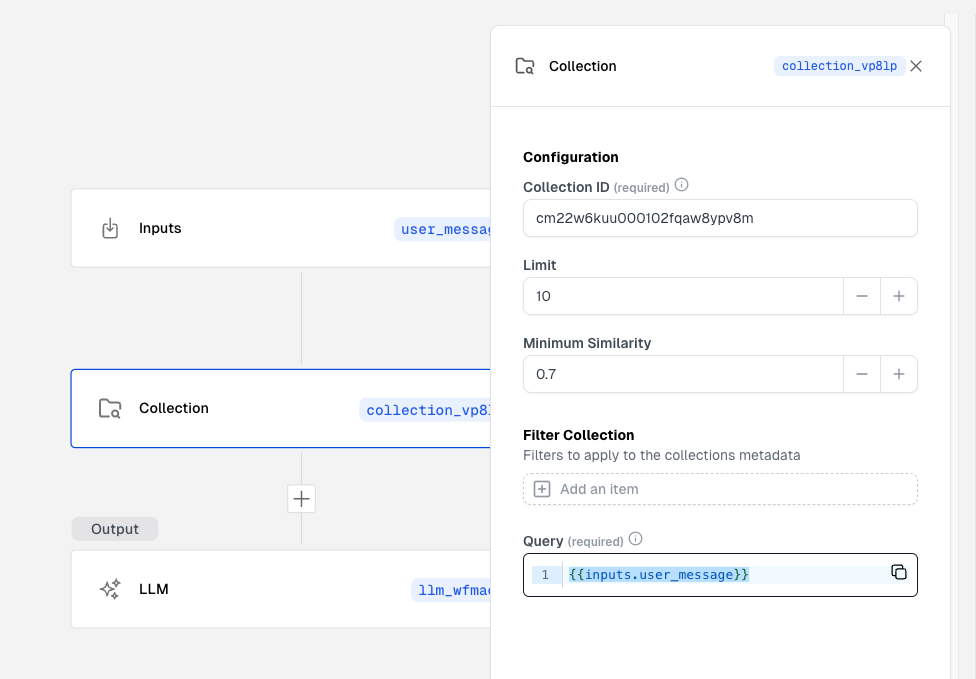Copy the Query code with copy icon
This screenshot has width=976, height=679.
point(899,572)
